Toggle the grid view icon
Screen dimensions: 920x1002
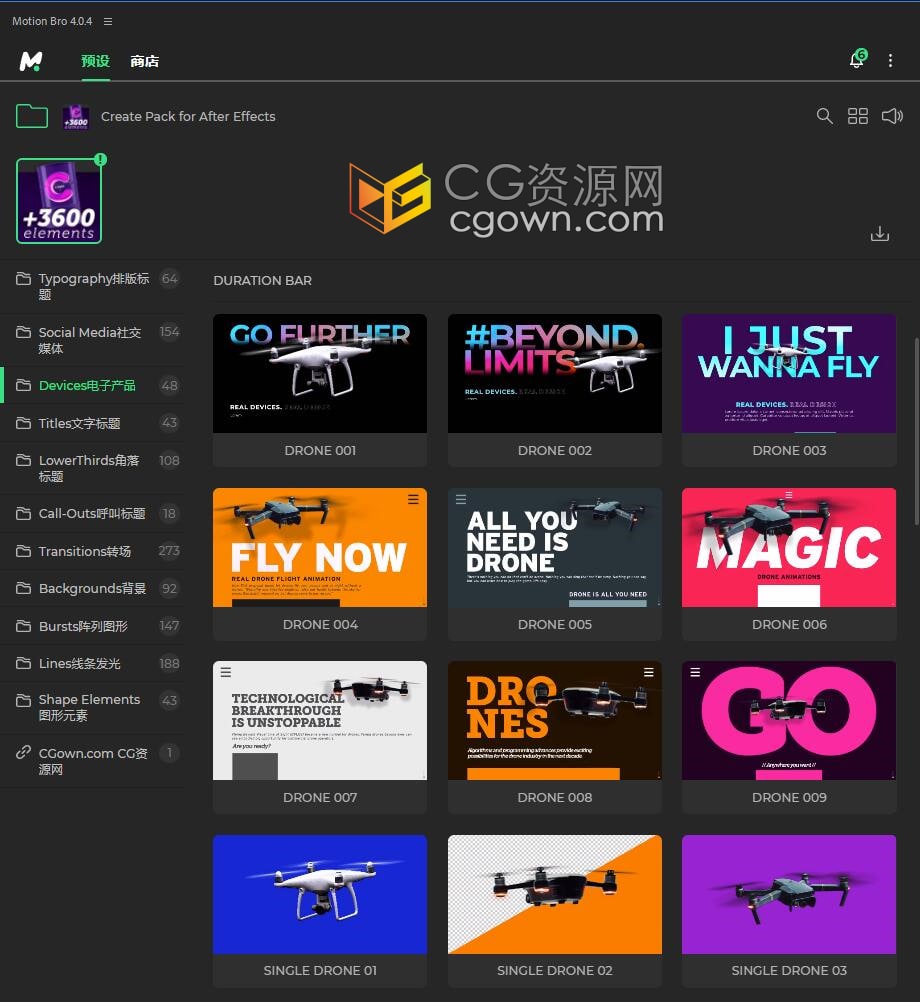[x=857, y=116]
